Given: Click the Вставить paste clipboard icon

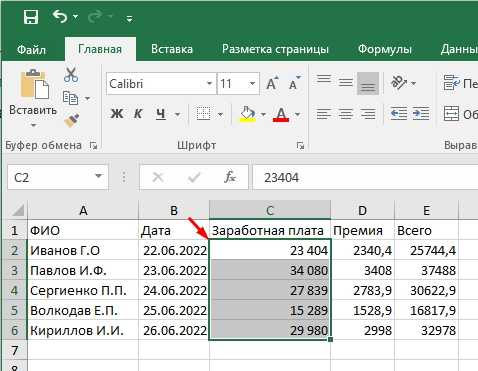Looking at the screenshot, I should pos(34,84).
